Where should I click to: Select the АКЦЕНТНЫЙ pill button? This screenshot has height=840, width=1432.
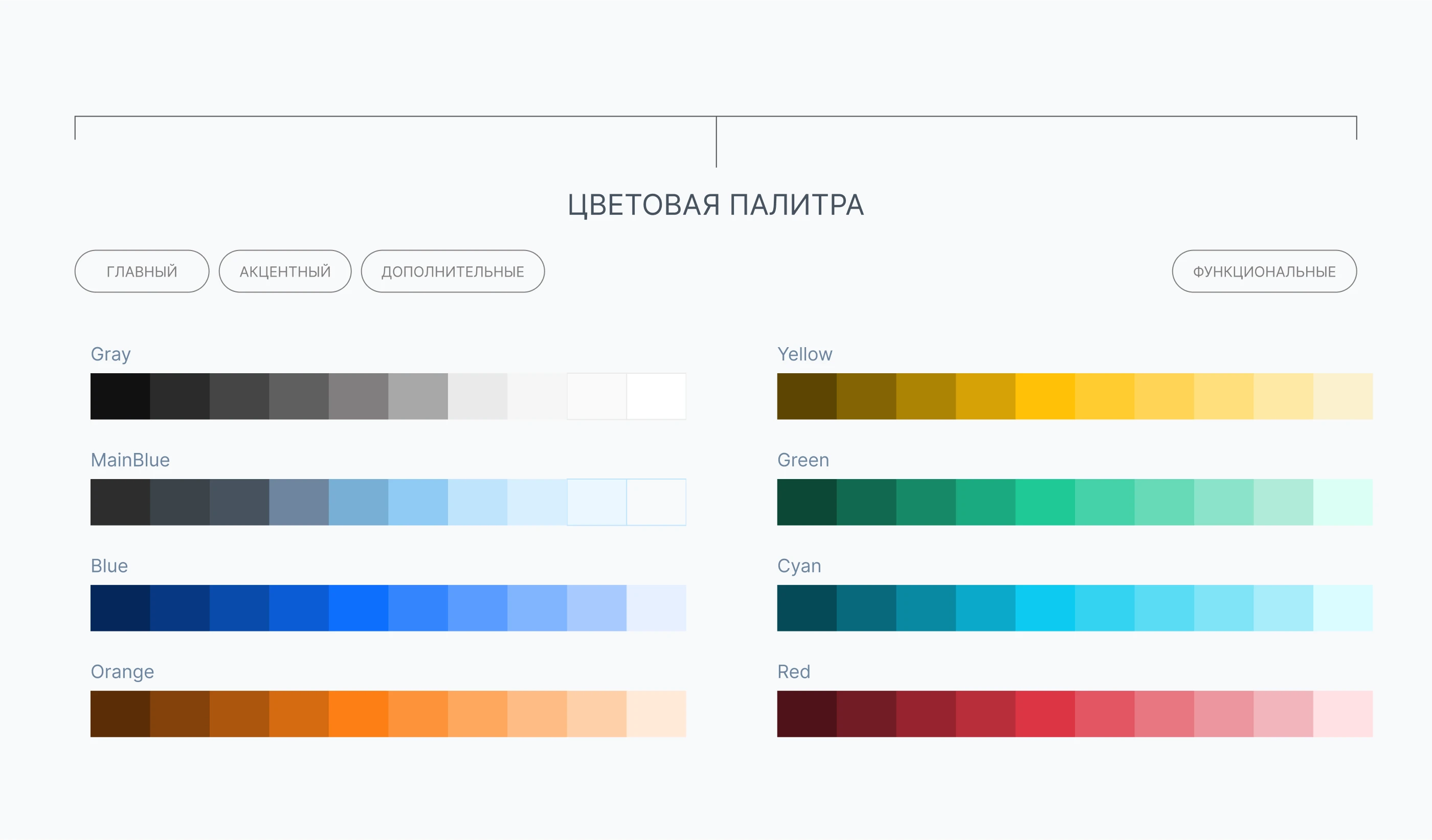(x=285, y=271)
